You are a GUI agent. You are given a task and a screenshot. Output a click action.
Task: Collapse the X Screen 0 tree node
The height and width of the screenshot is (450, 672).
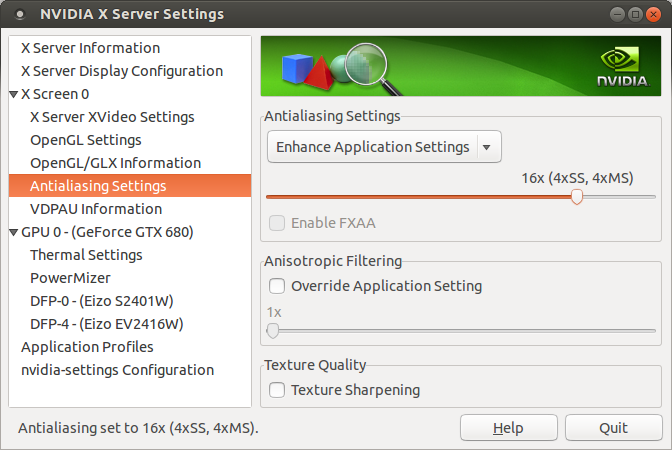click(13, 94)
